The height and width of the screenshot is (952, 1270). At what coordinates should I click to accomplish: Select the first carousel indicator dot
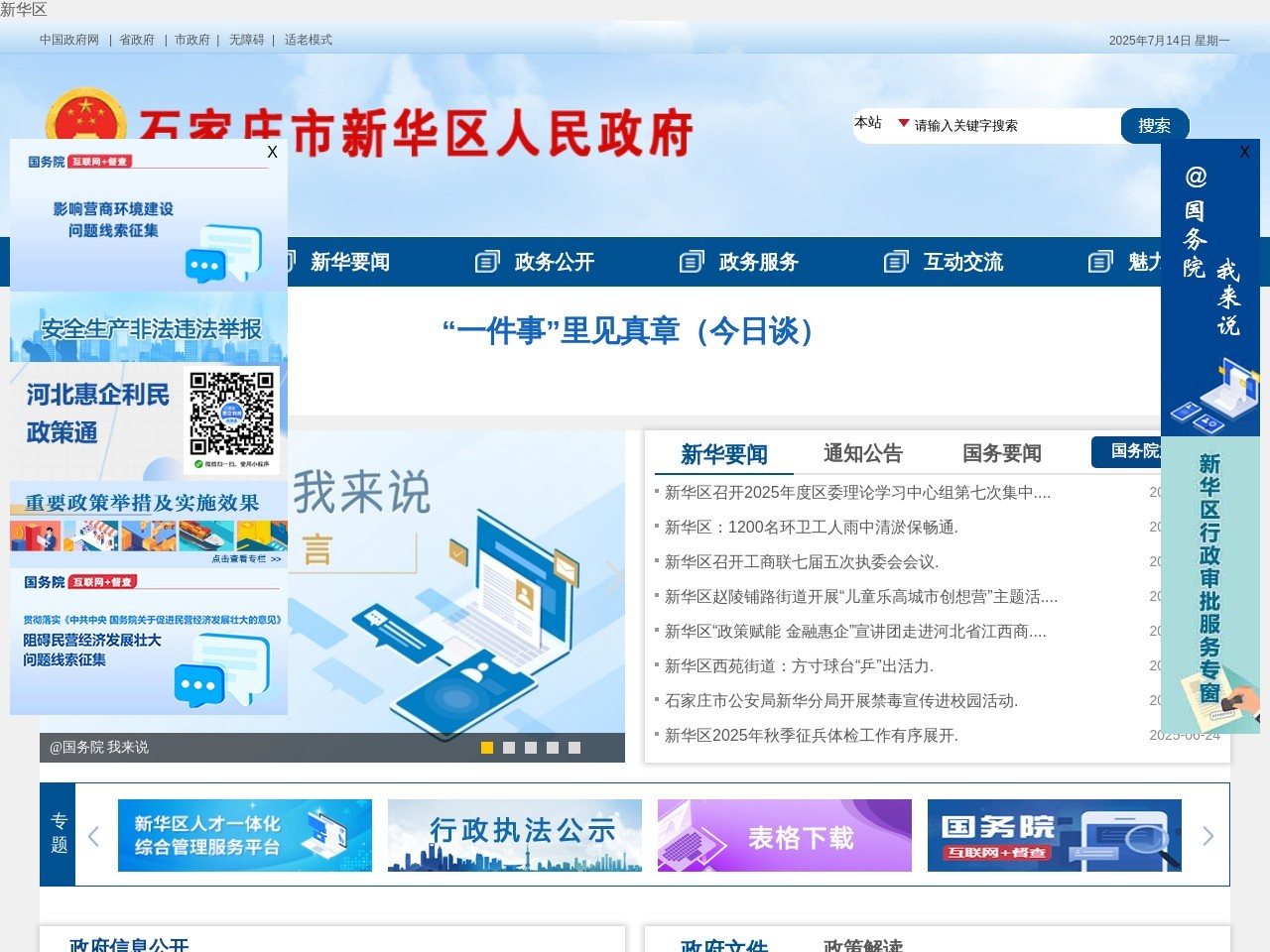[487, 748]
